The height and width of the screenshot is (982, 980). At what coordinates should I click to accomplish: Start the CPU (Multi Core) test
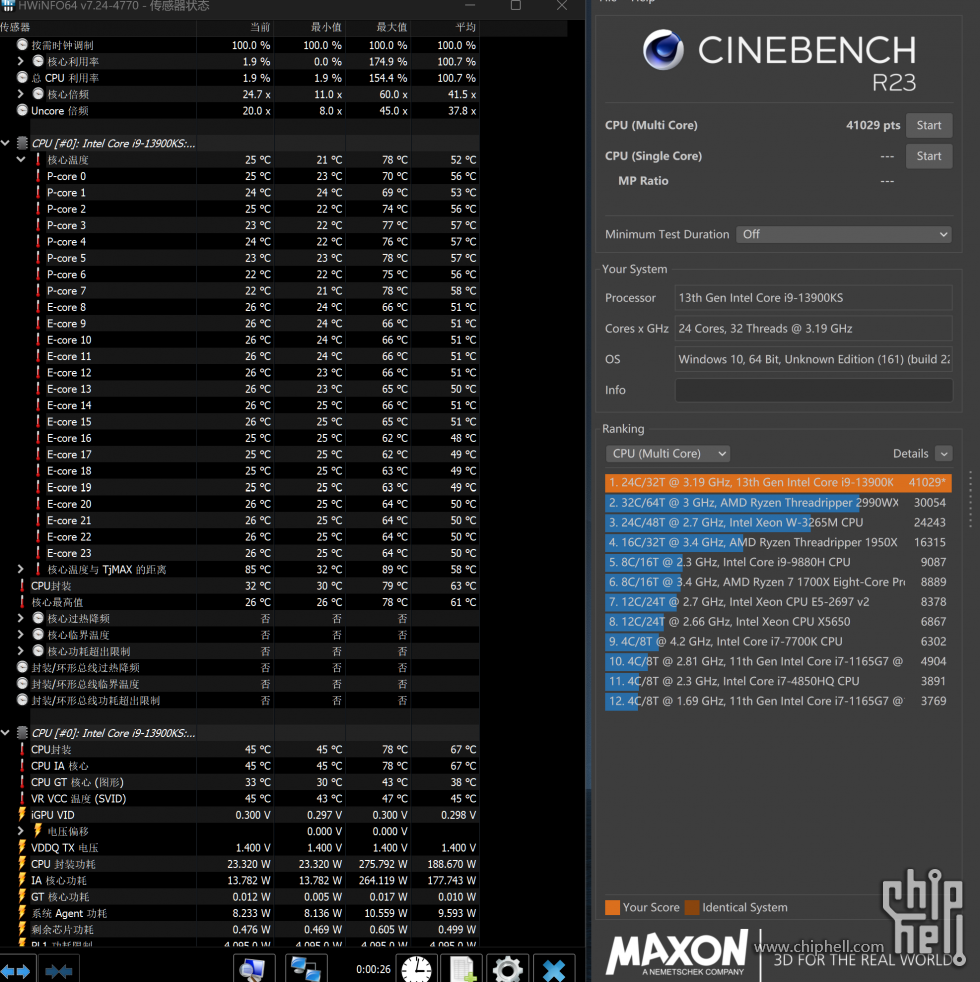[929, 125]
